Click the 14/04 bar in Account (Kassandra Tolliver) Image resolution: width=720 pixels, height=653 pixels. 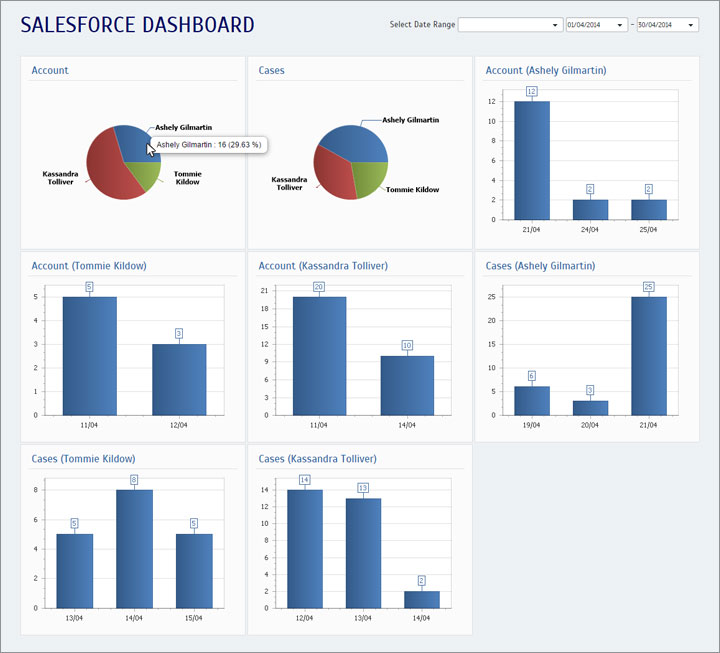point(407,386)
